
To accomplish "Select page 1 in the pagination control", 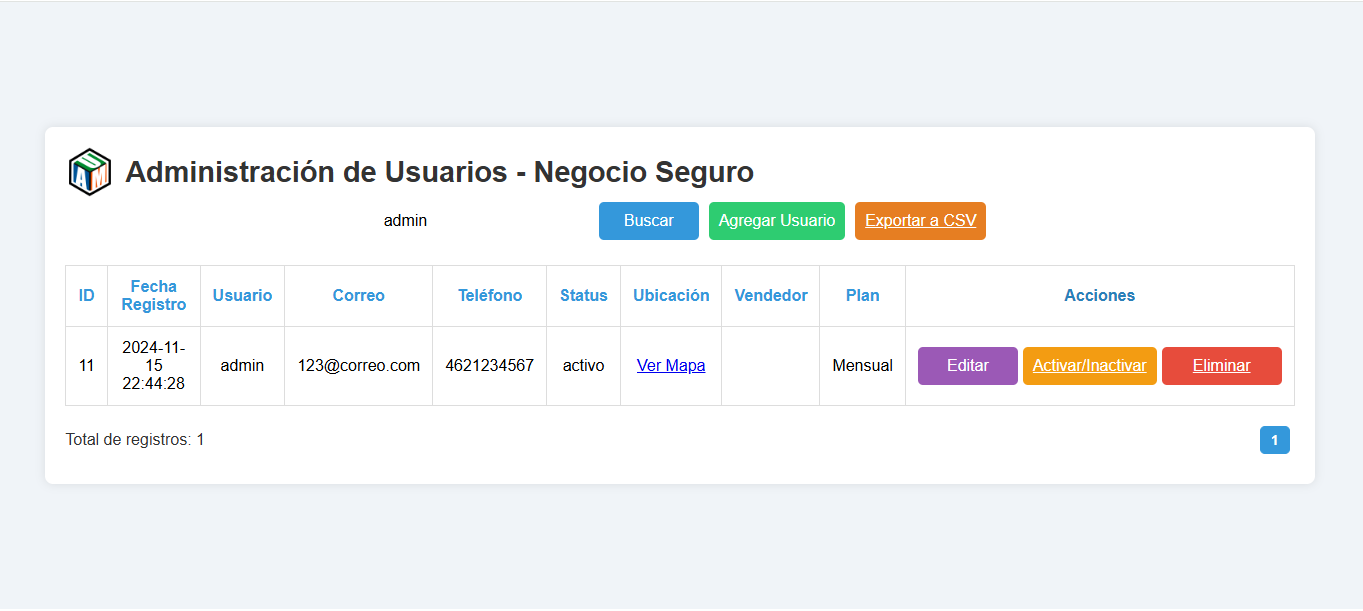I will coord(1274,440).
